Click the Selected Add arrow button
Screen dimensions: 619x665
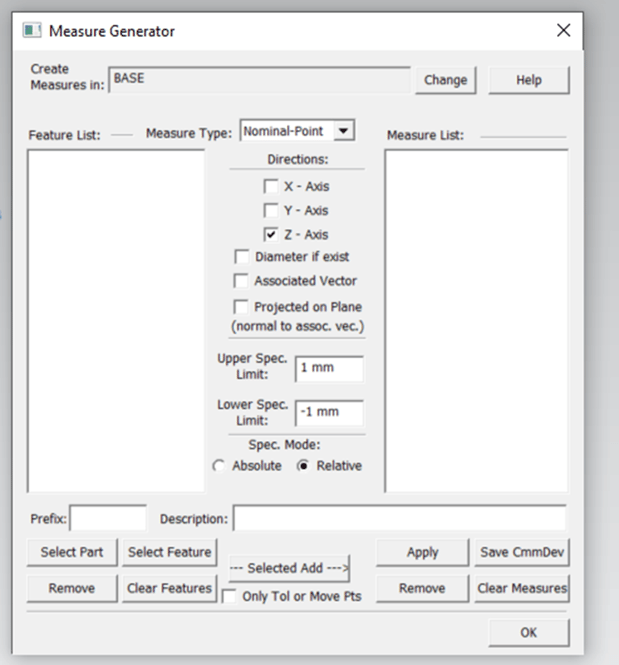[x=290, y=568]
